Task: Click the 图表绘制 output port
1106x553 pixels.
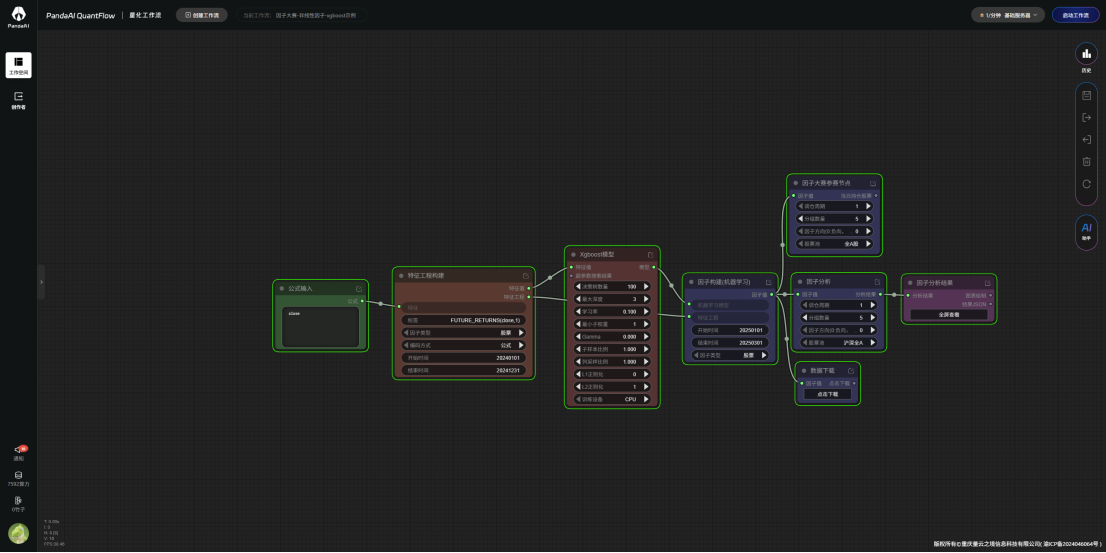Action: point(990,296)
